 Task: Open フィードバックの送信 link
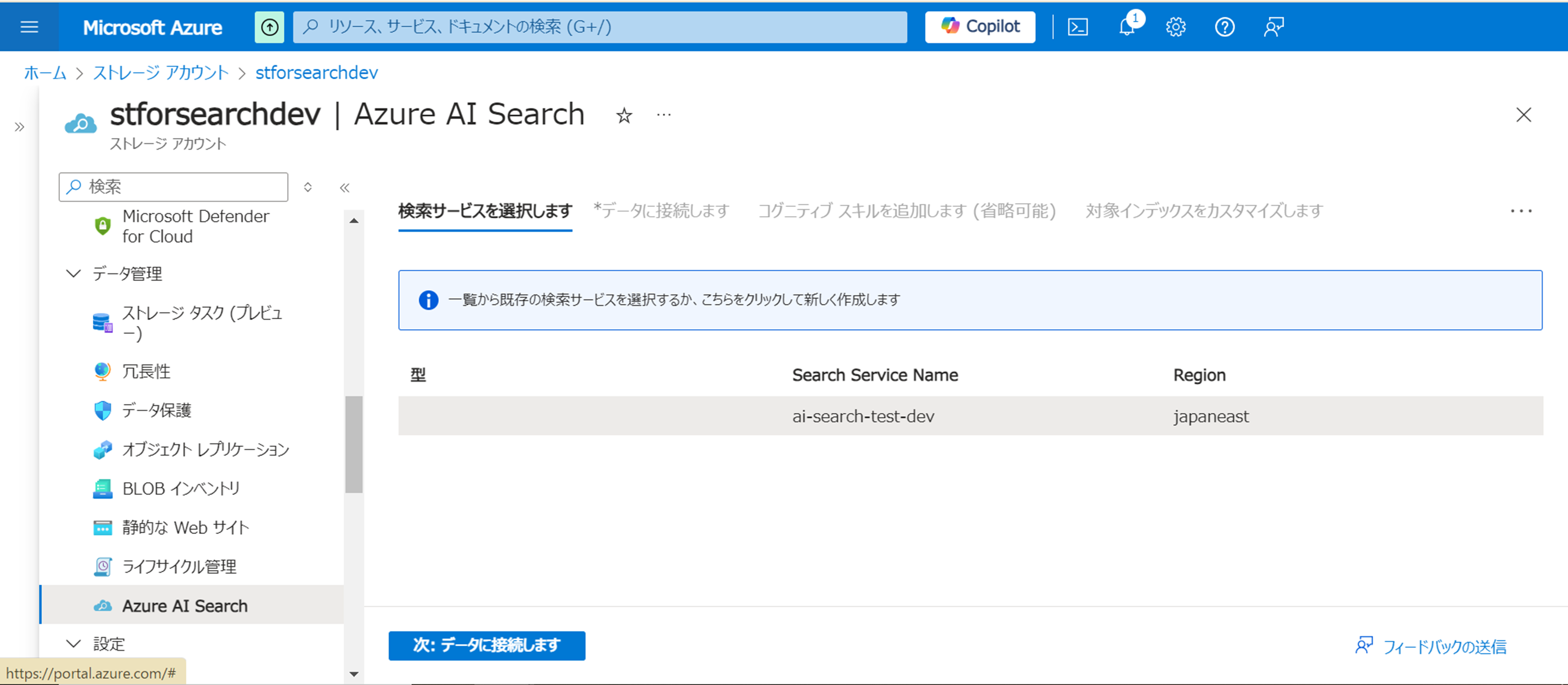[1431, 646]
